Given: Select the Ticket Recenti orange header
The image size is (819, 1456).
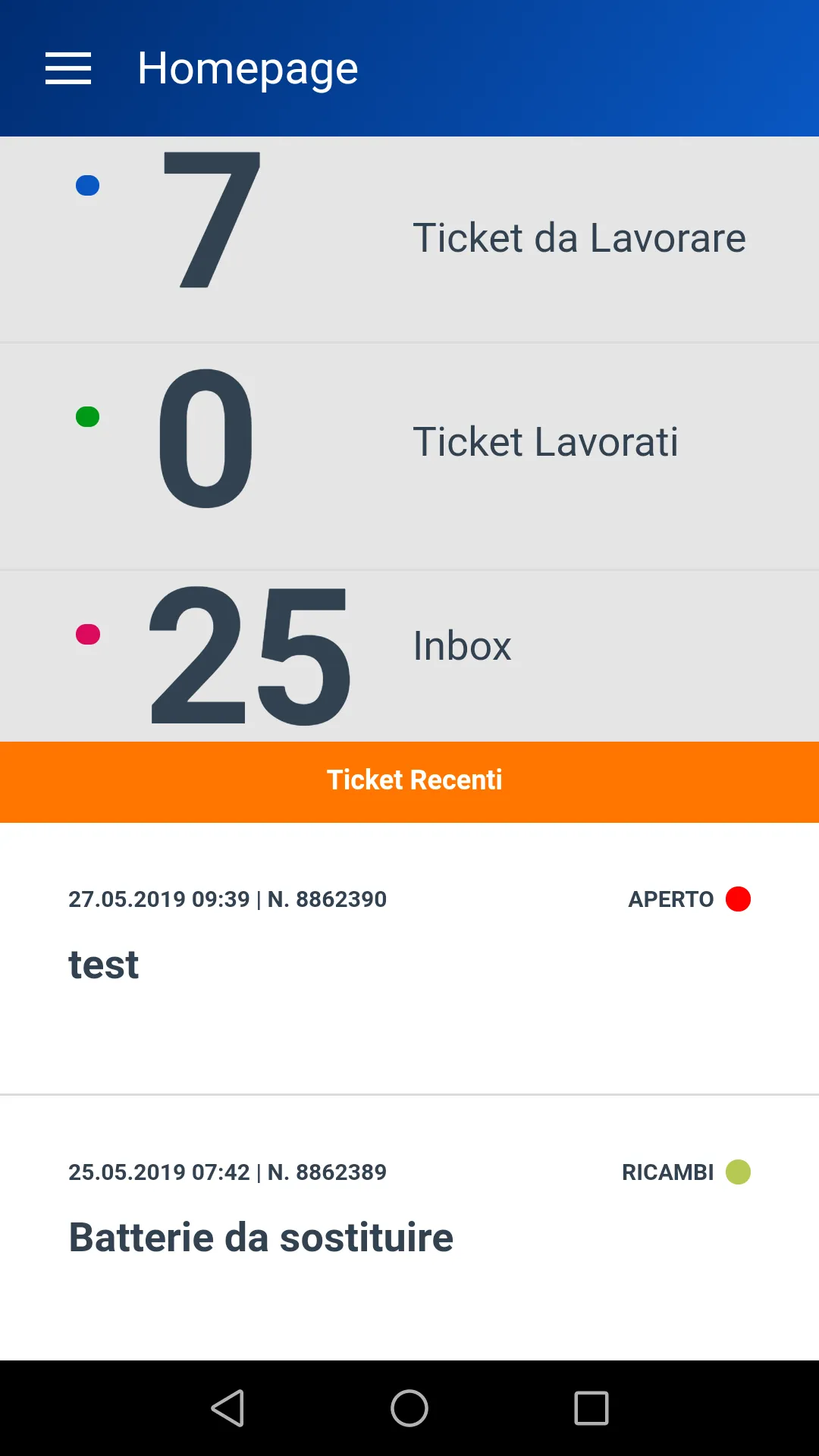Looking at the screenshot, I should click(x=409, y=782).
